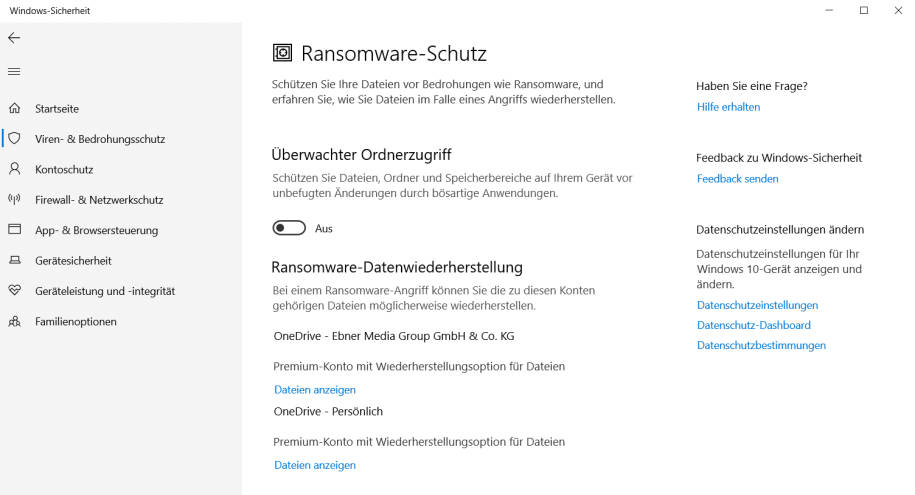Select the Gerätesicherheit laptop icon
The image size is (915, 495).
(x=15, y=260)
